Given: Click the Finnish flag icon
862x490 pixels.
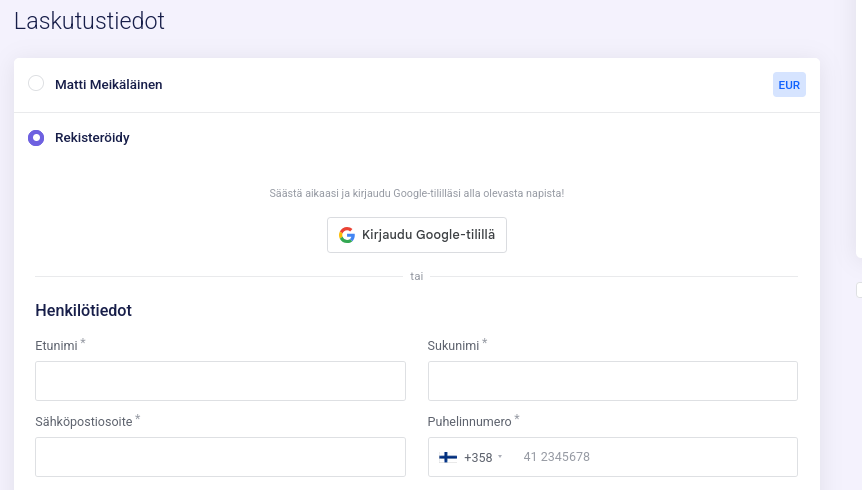Looking at the screenshot, I should 448,457.
